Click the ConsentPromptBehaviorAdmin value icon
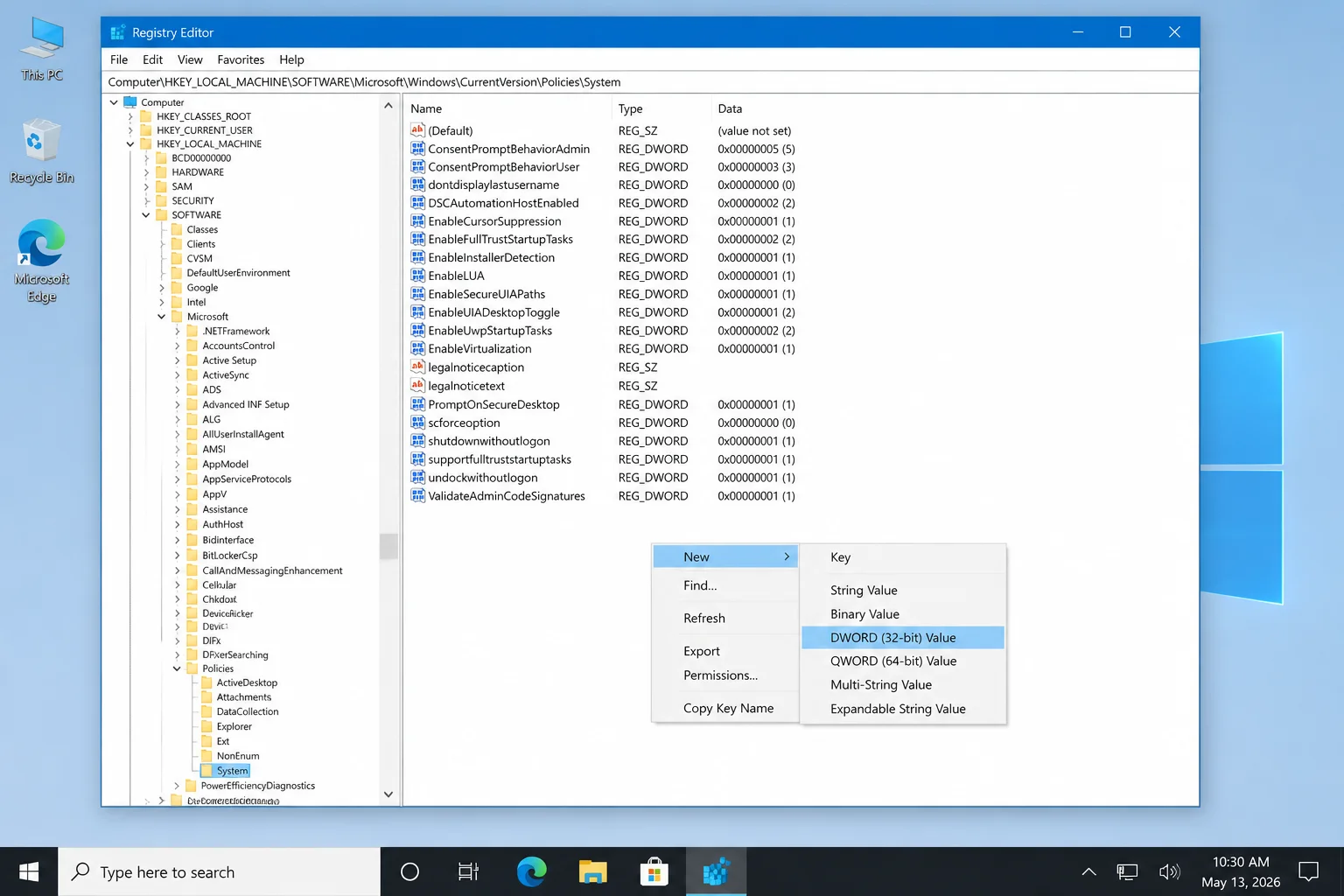This screenshot has height=896, width=1344. (x=417, y=149)
